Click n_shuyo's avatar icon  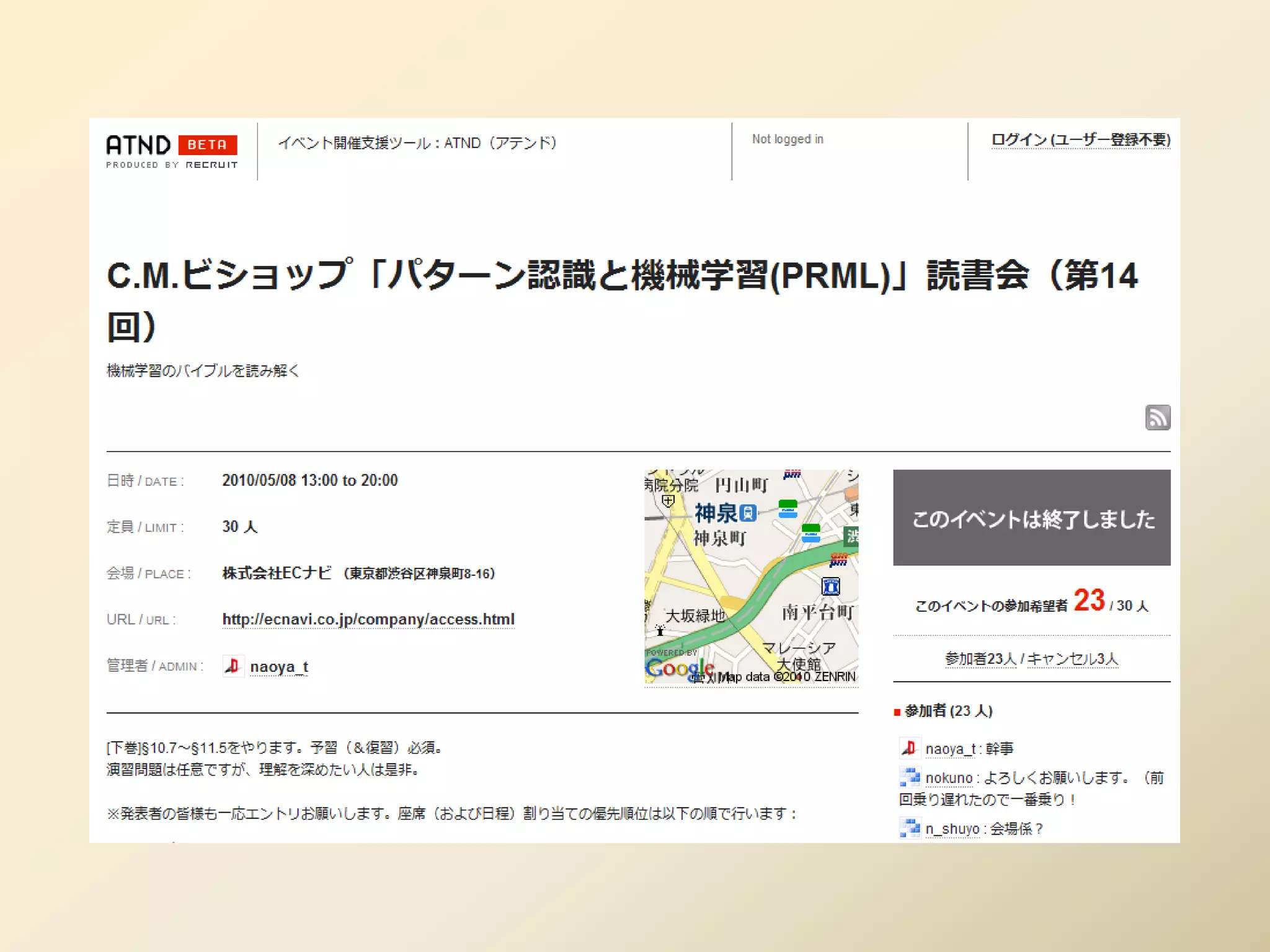(x=909, y=828)
